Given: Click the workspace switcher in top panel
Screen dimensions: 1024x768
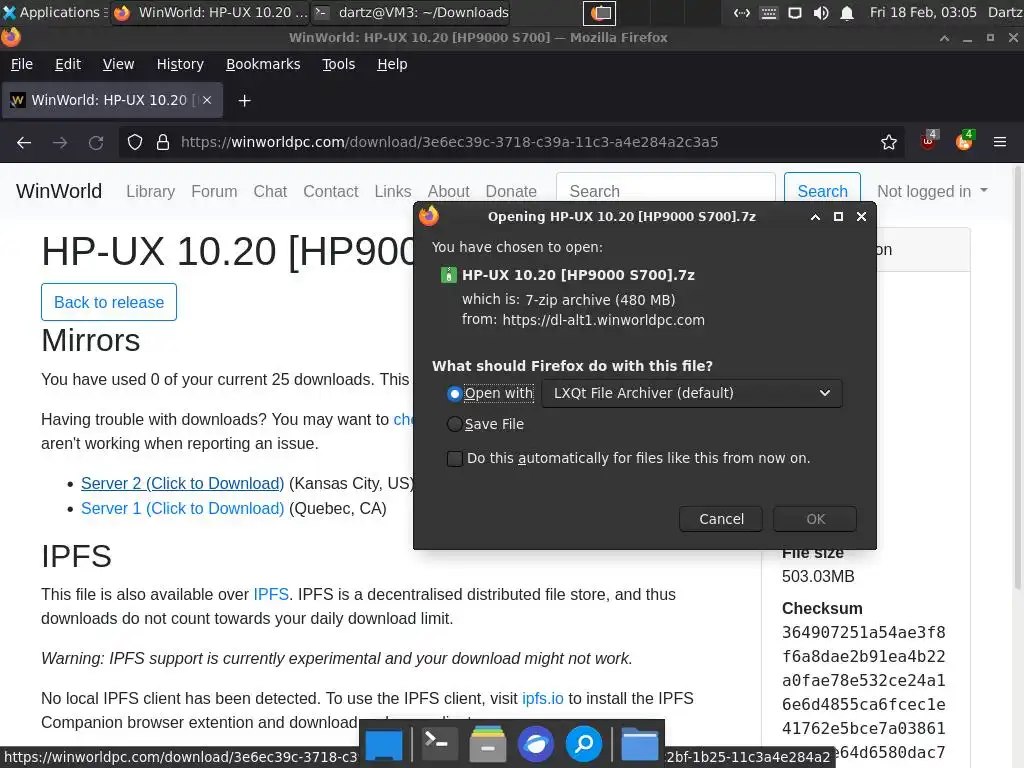Looking at the screenshot, I should [x=601, y=12].
